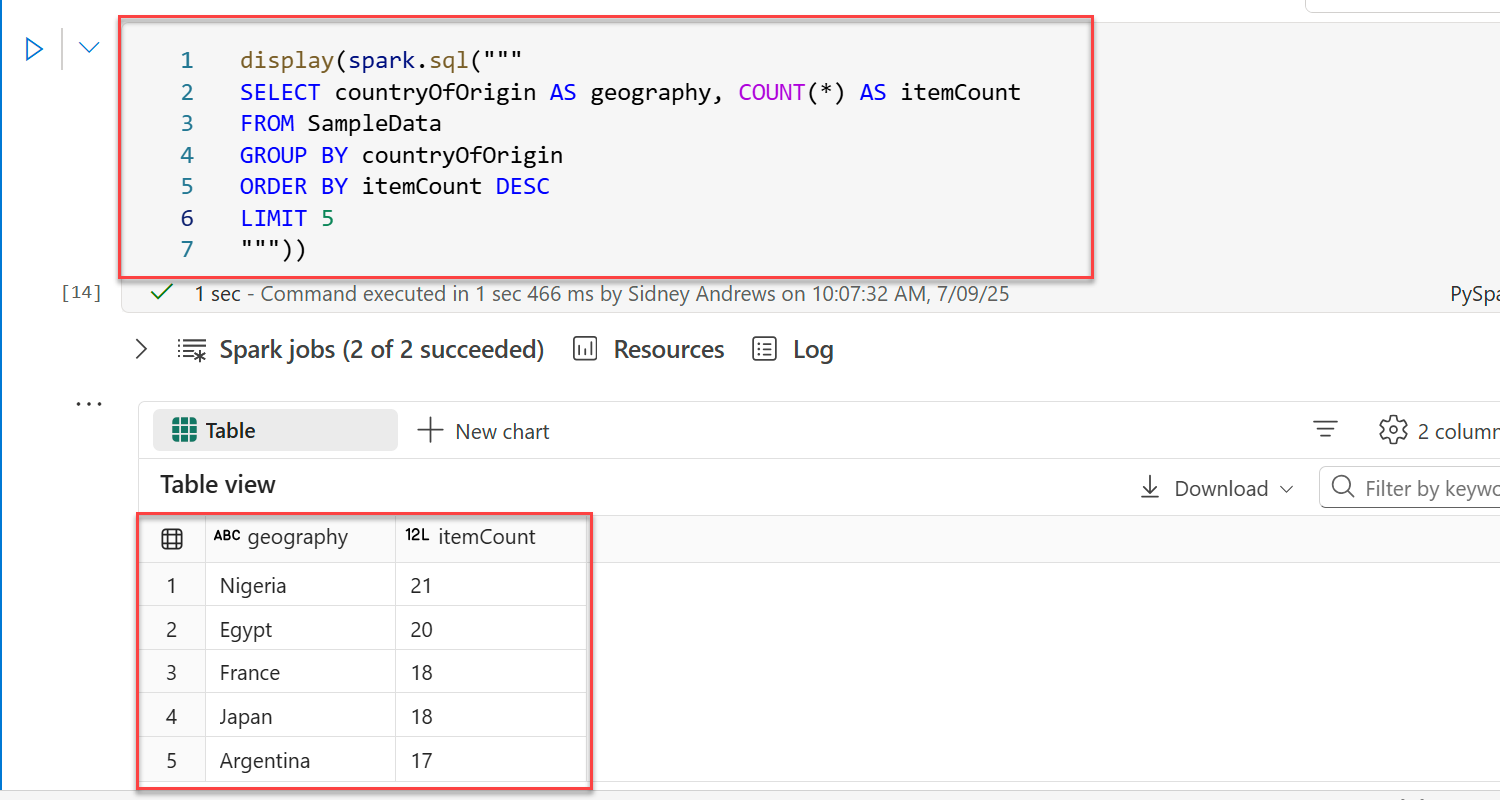Image resolution: width=1500 pixels, height=800 pixels.
Task: Select row number 3
Action: click(171, 672)
